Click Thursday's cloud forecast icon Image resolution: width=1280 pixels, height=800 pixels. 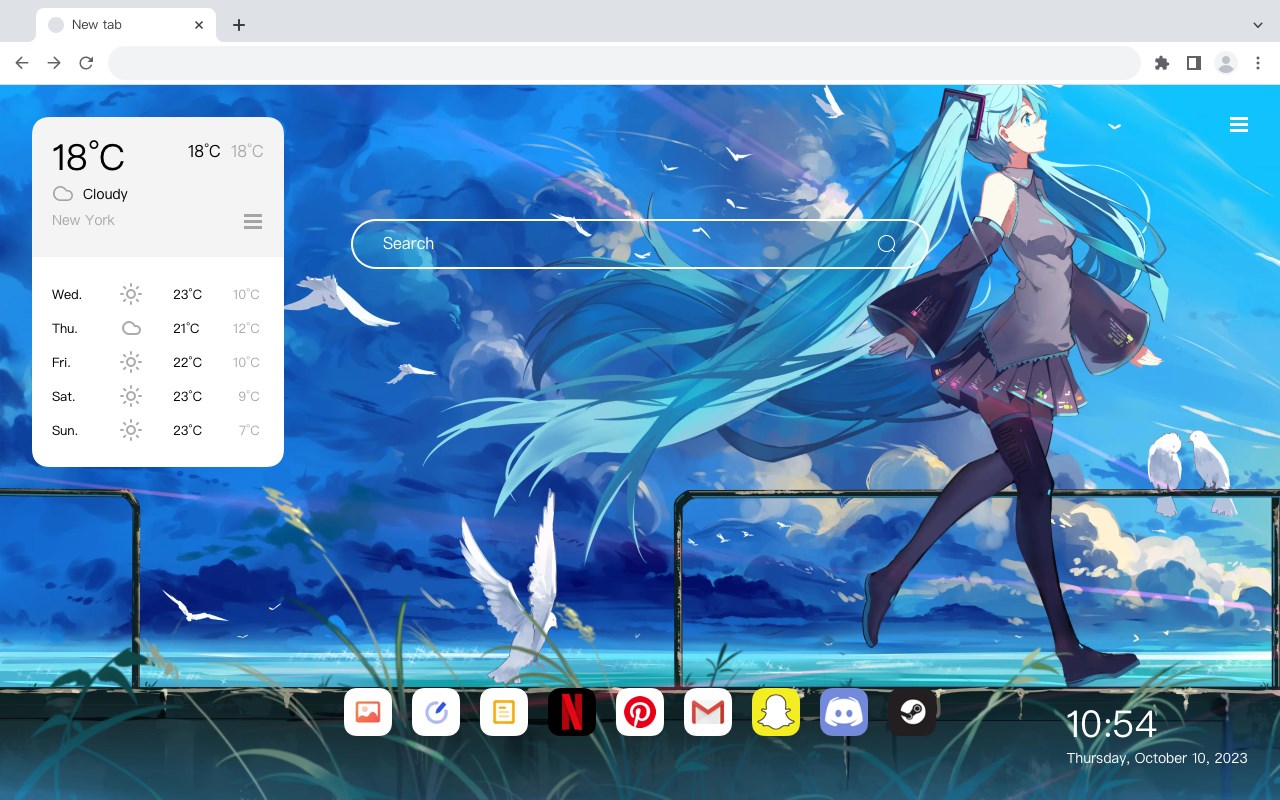(x=131, y=328)
